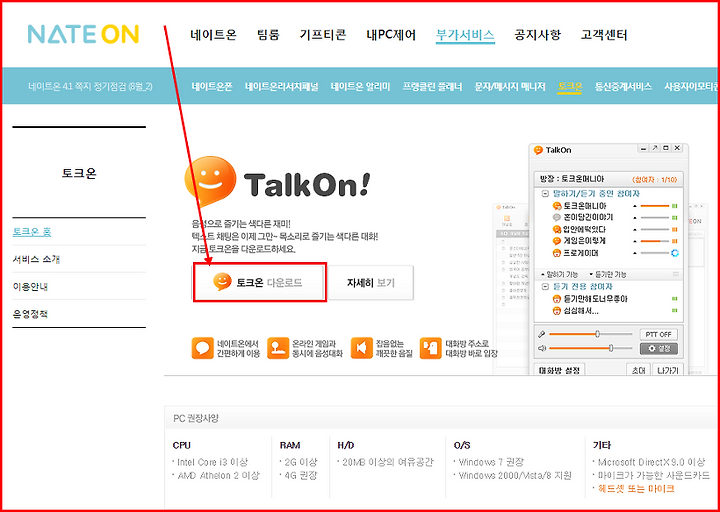
Task: Select the 토크온 submenu tab
Action: 570,86
